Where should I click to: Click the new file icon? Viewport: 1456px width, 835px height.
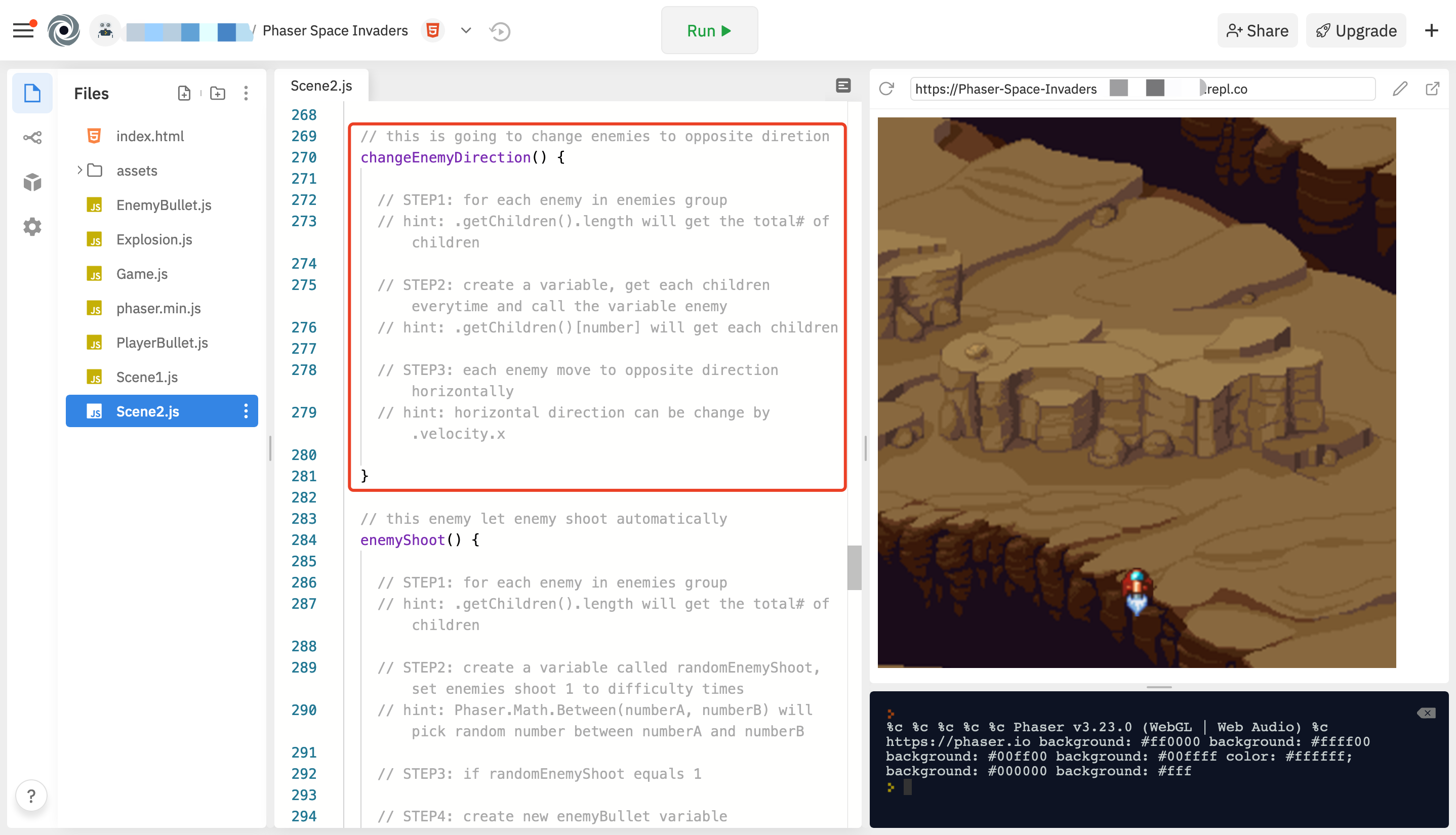(x=184, y=94)
